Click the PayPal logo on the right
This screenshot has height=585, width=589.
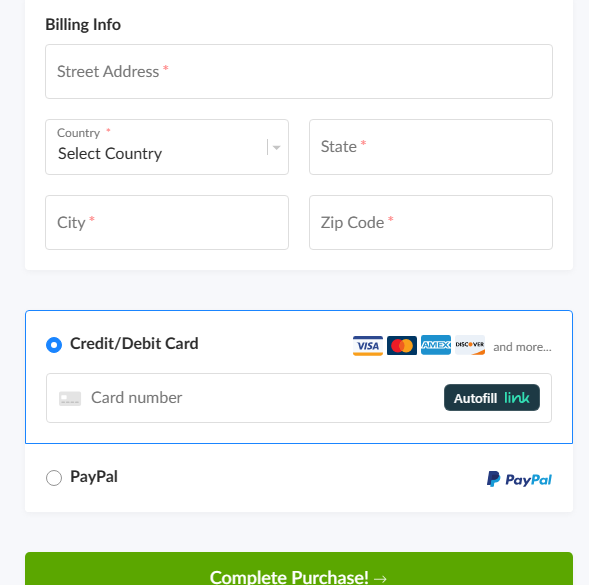click(x=519, y=479)
